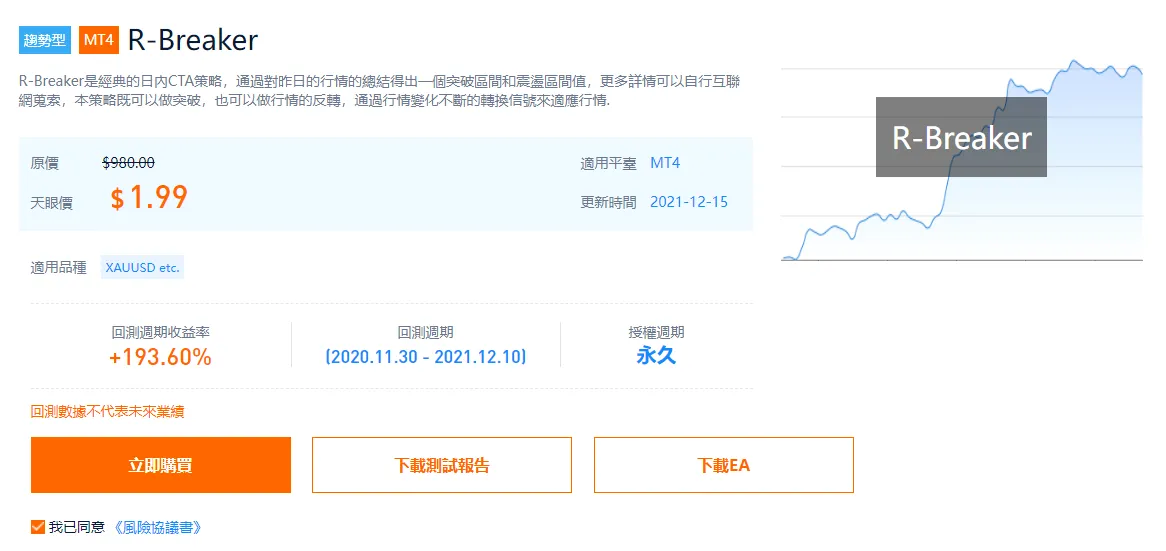Click the 立即購買 buy now button
Screen dimensions: 1166x551
(x=161, y=465)
